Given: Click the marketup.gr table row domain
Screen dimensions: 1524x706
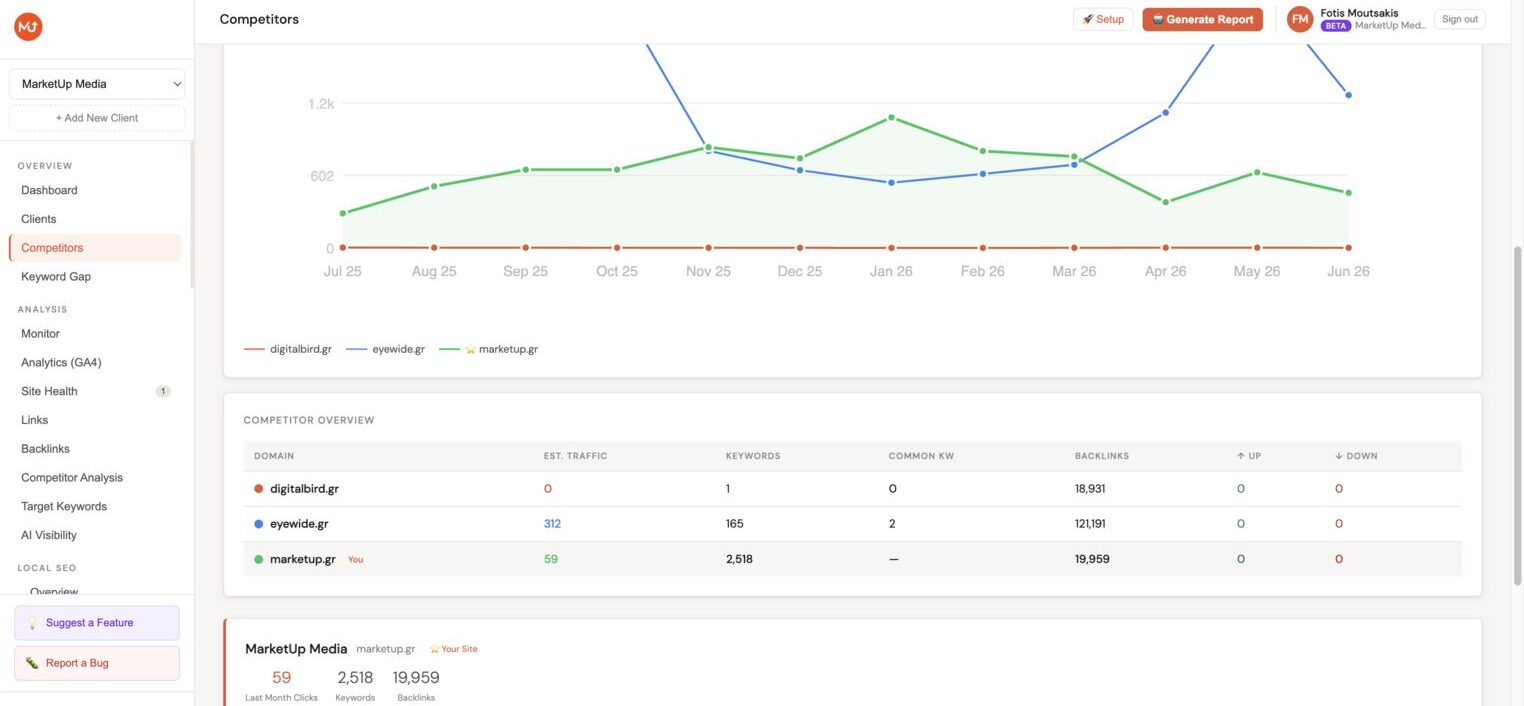Looking at the screenshot, I should (302, 559).
